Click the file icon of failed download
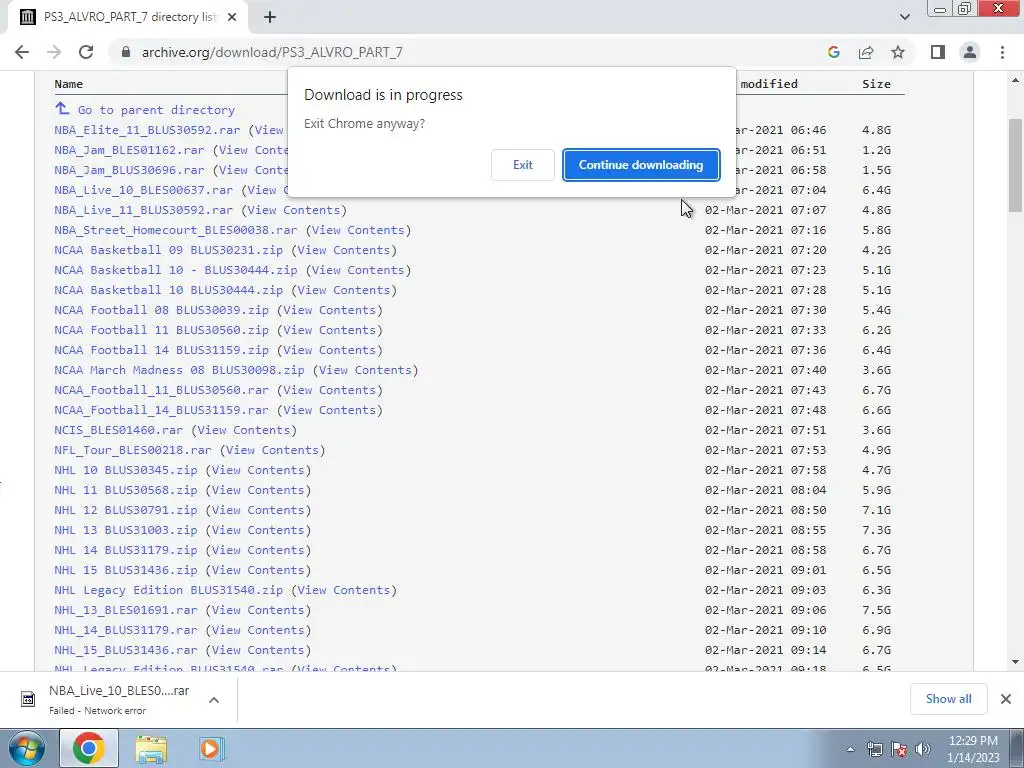1024x768 pixels. coord(28,699)
